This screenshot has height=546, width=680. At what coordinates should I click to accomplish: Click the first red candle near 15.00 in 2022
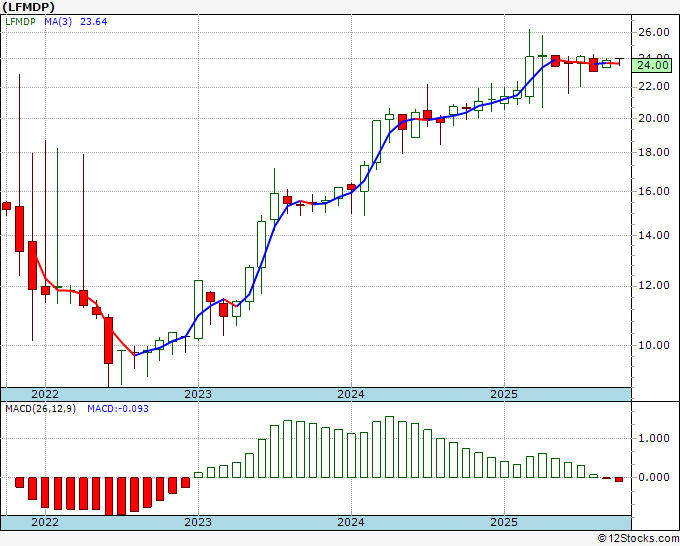(7, 206)
